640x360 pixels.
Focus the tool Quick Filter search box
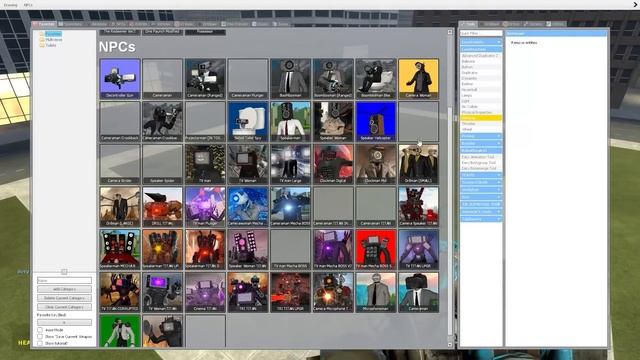point(481,33)
